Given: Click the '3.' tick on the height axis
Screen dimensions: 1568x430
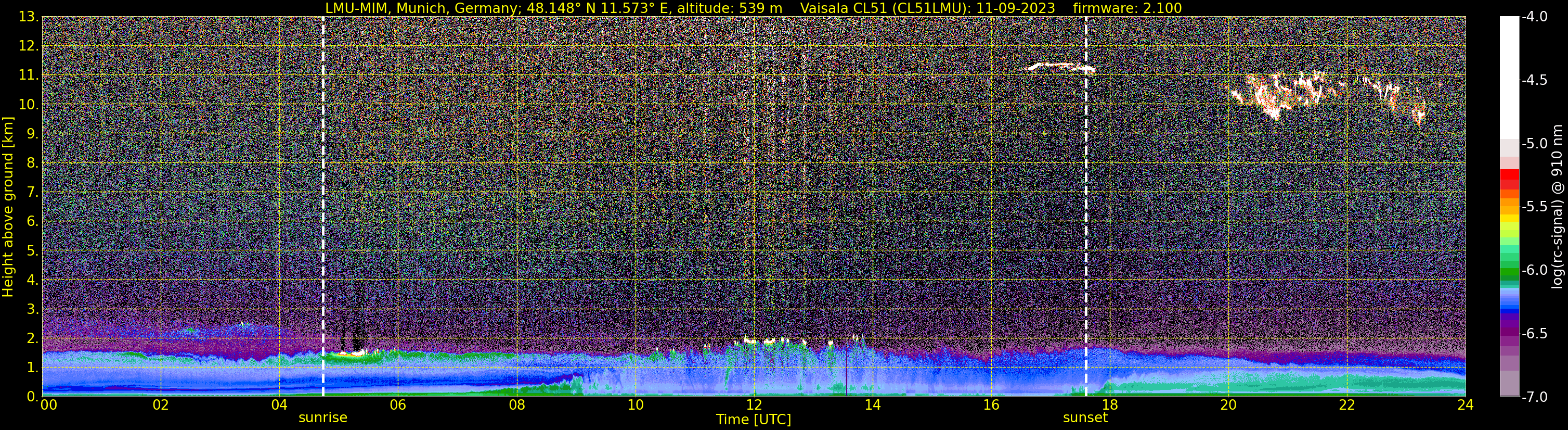Looking at the screenshot, I should coord(32,309).
